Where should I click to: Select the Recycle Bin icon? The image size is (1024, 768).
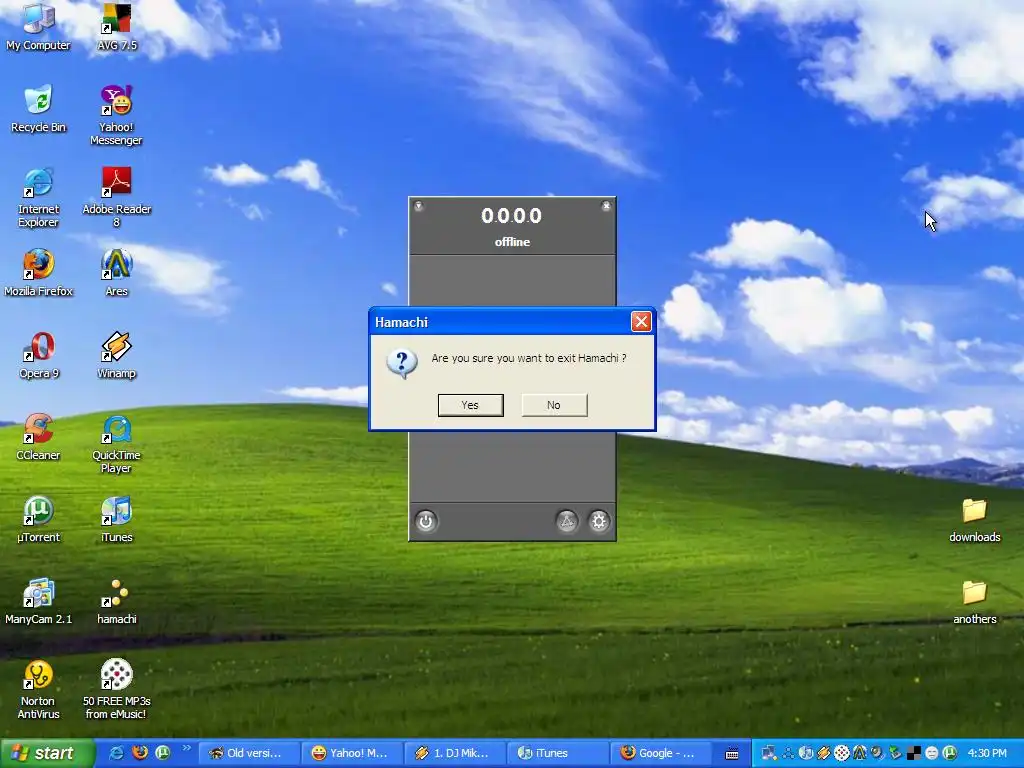(x=39, y=109)
